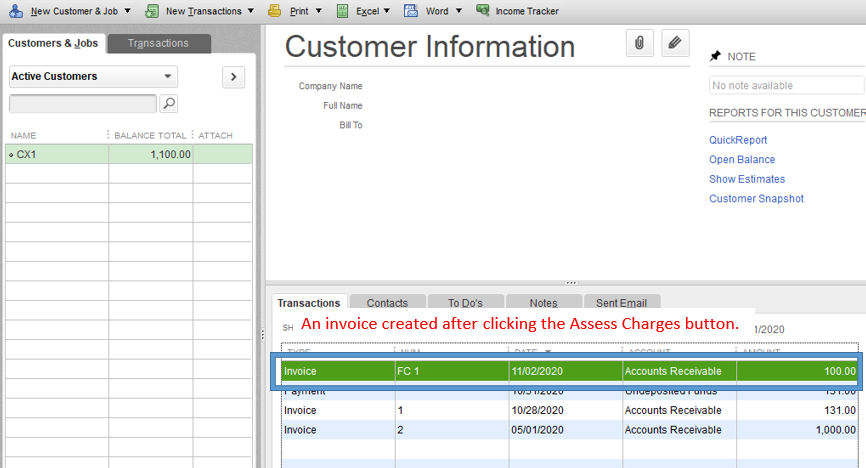Open the Print dropdown arrow

click(318, 11)
